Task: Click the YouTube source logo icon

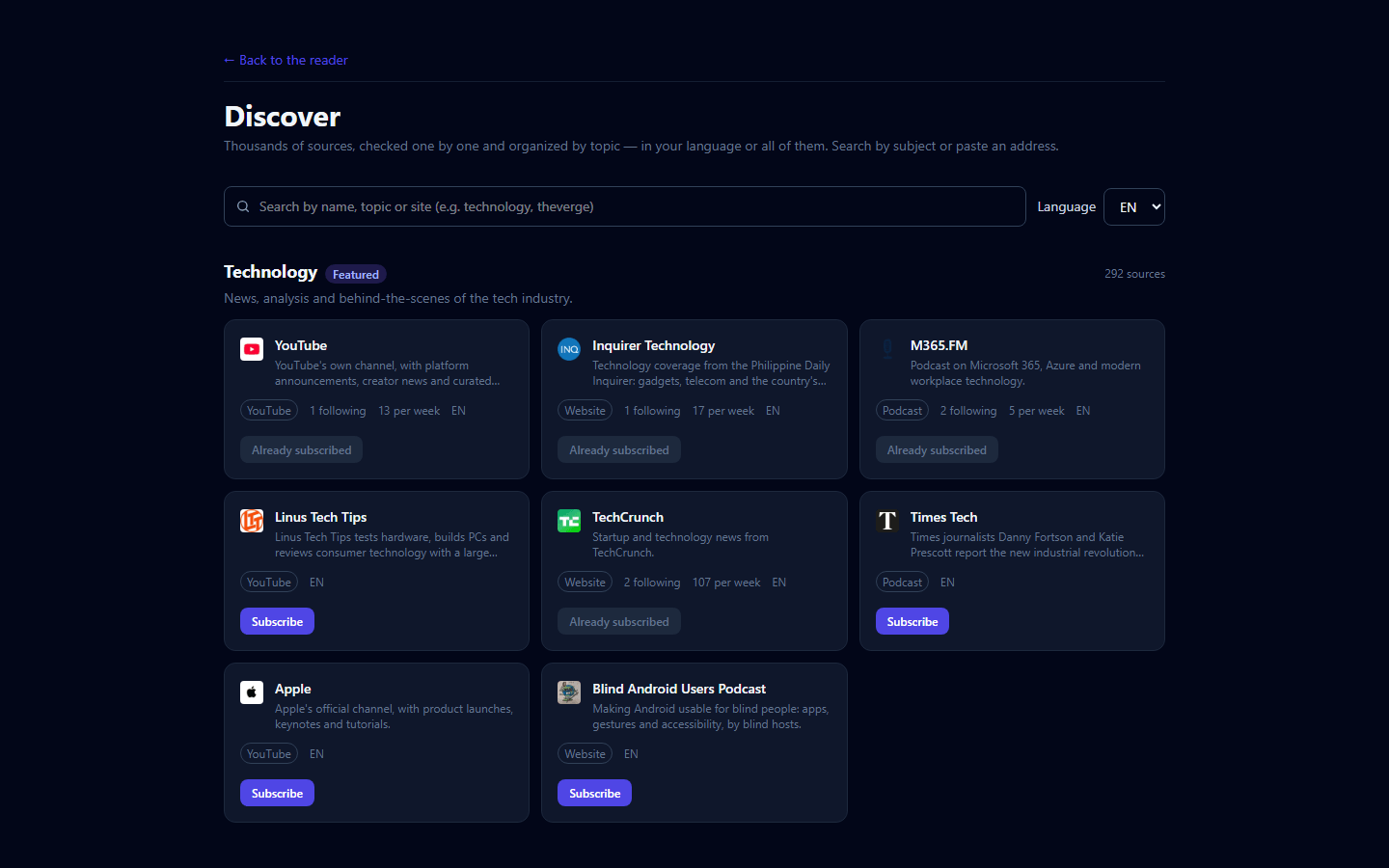Action: point(252,349)
